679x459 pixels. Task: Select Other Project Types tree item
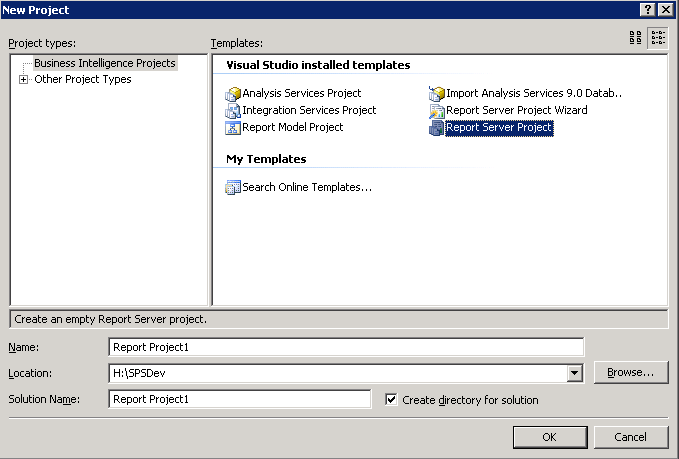tap(83, 79)
